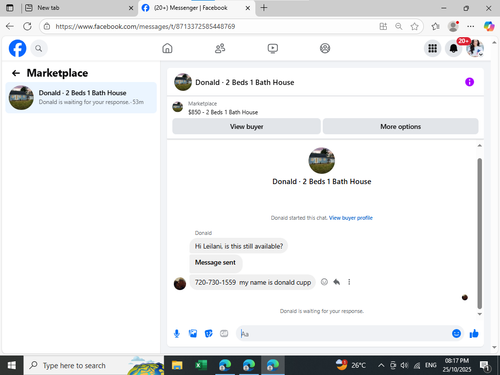Click the chat header listing thumbnail
Image resolution: width=500 pixels, height=375 pixels.
click(x=183, y=82)
